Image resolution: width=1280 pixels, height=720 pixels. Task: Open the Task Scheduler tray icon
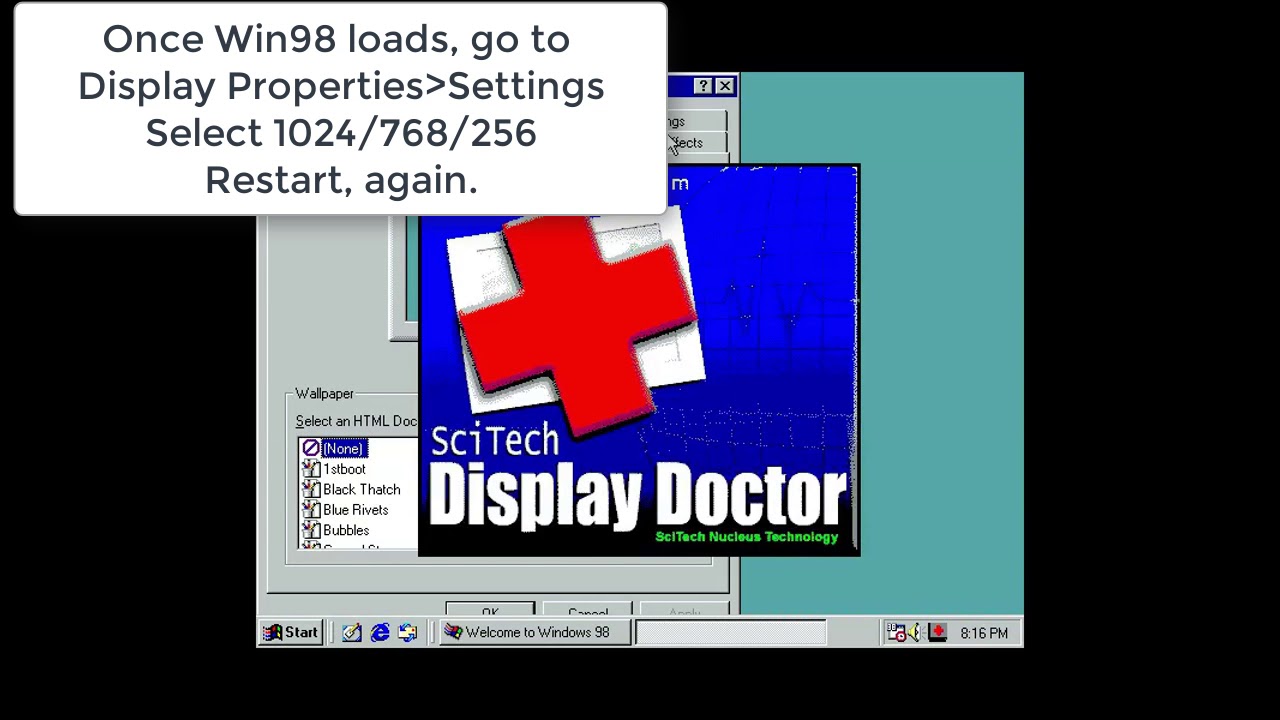click(895, 632)
